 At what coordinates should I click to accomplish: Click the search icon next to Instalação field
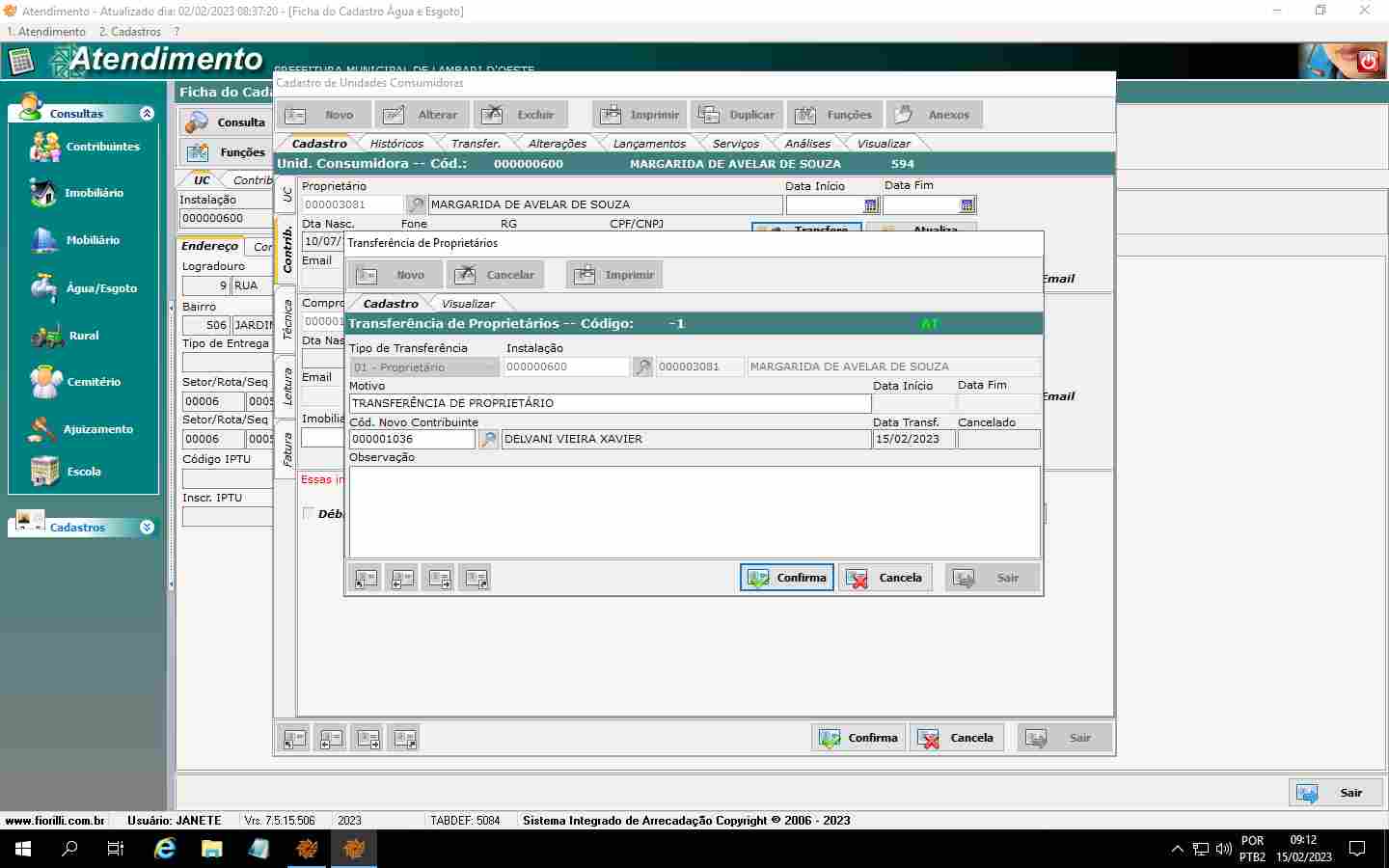[x=642, y=367]
